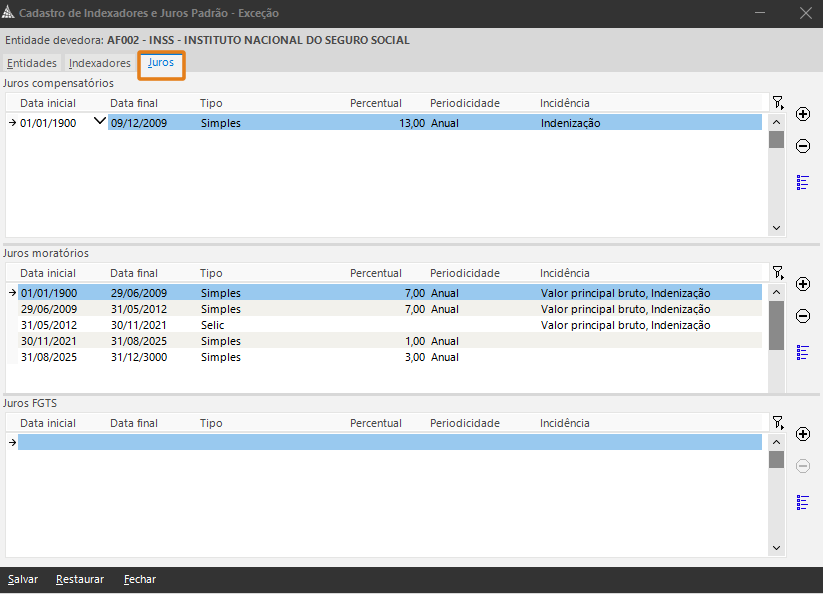
Task: Click the 13,00 Percentual cell
Action: click(x=388, y=123)
